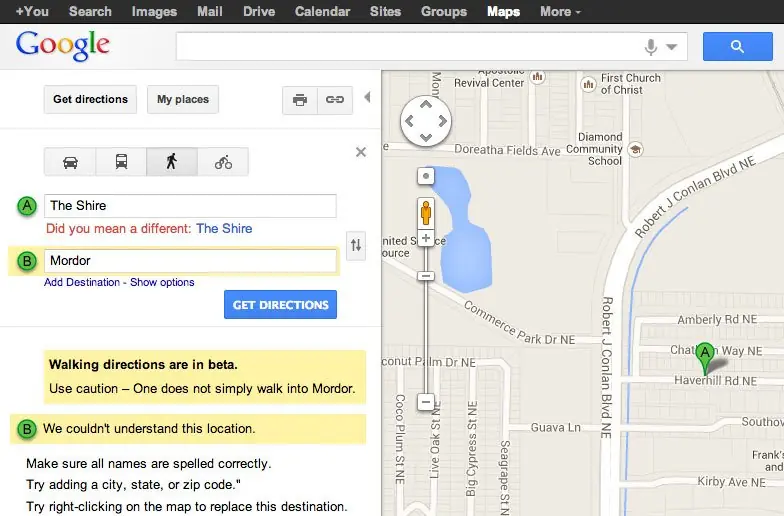Swap start and end points arrows
The width and height of the screenshot is (784, 516).
(356, 246)
